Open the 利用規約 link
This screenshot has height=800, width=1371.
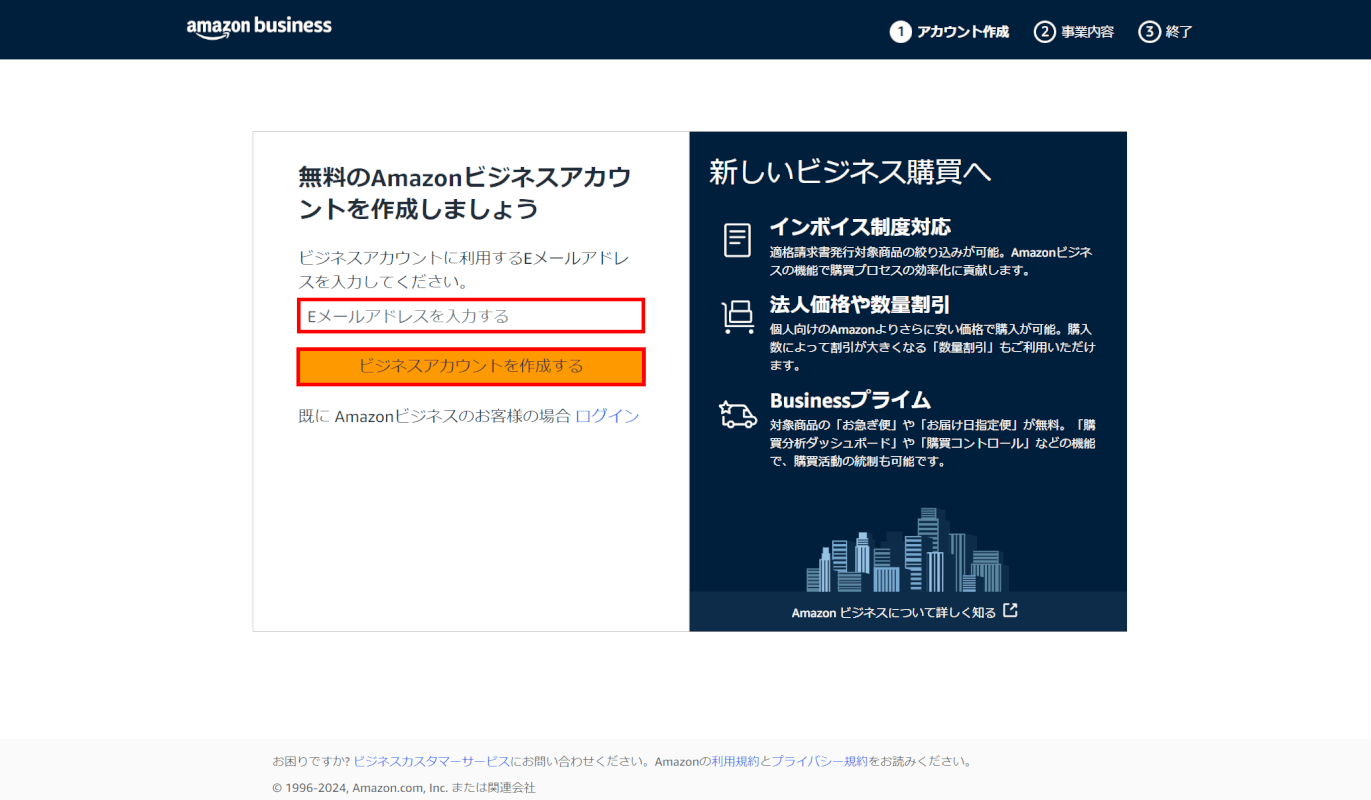pyautogui.click(x=735, y=761)
